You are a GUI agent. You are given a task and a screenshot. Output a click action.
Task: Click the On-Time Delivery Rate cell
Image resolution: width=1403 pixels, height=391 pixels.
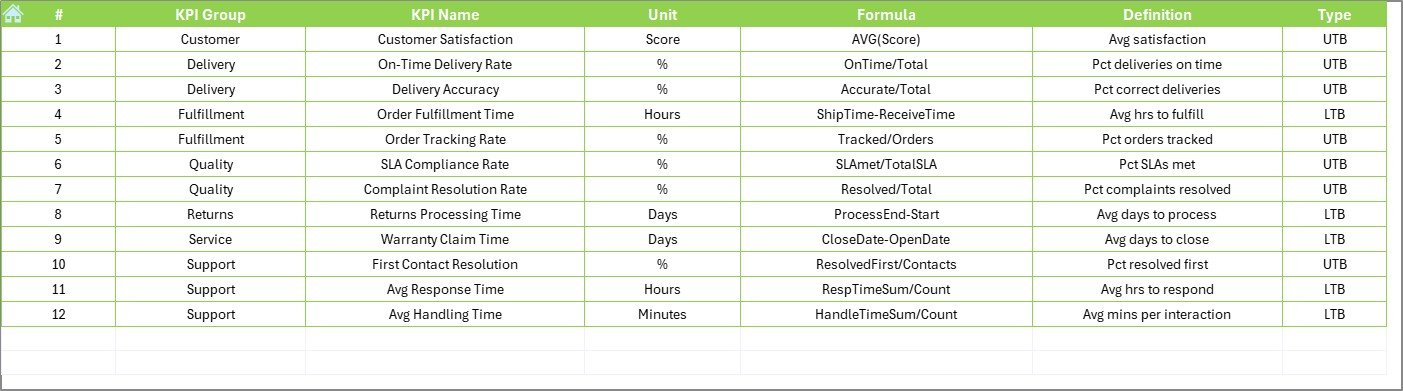coord(445,65)
